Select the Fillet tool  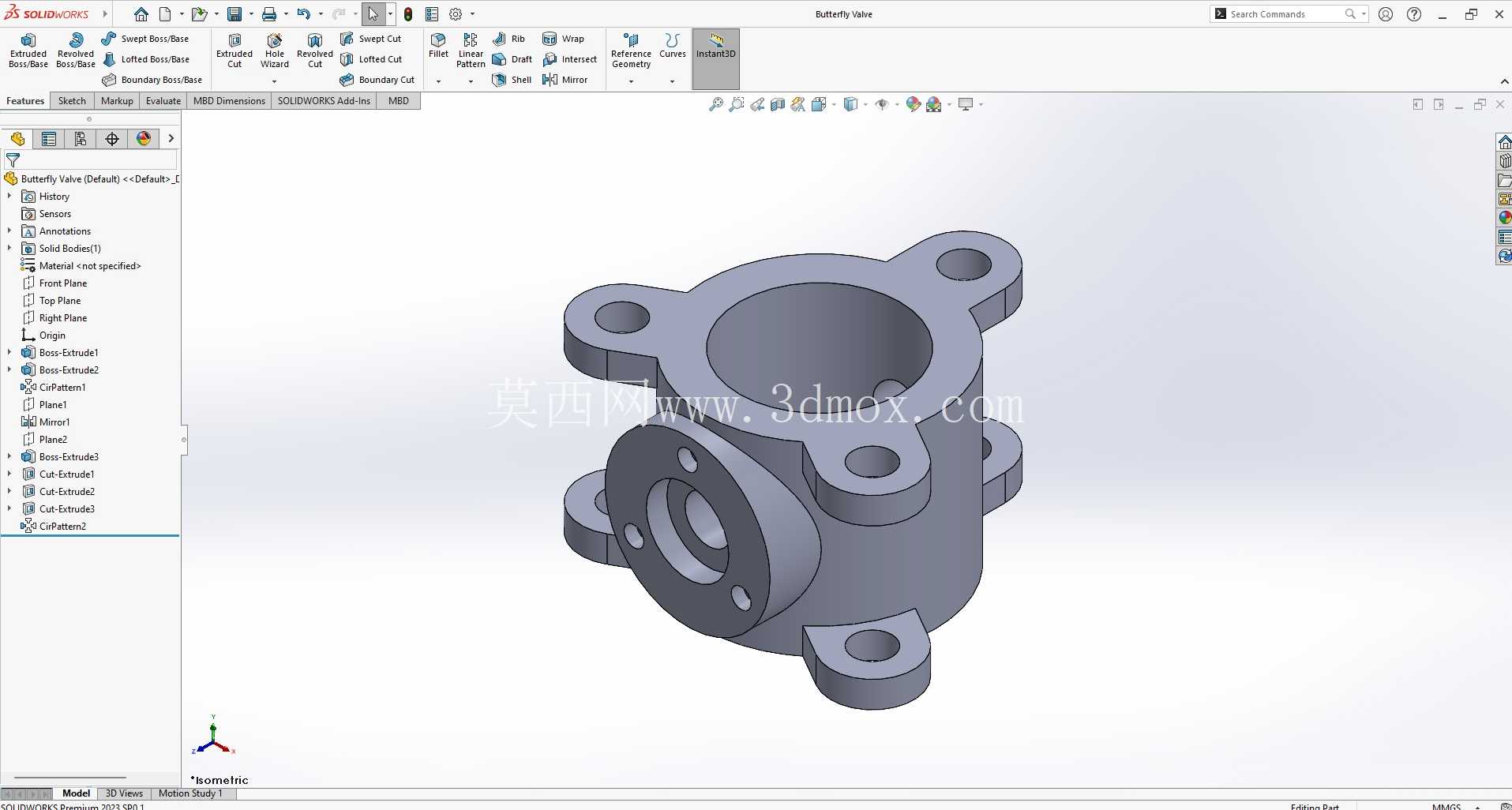coord(438,46)
